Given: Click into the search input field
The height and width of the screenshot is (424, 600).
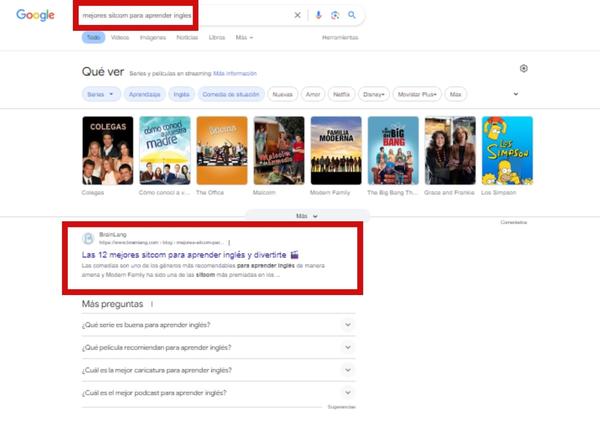Looking at the screenshot, I should (180, 16).
